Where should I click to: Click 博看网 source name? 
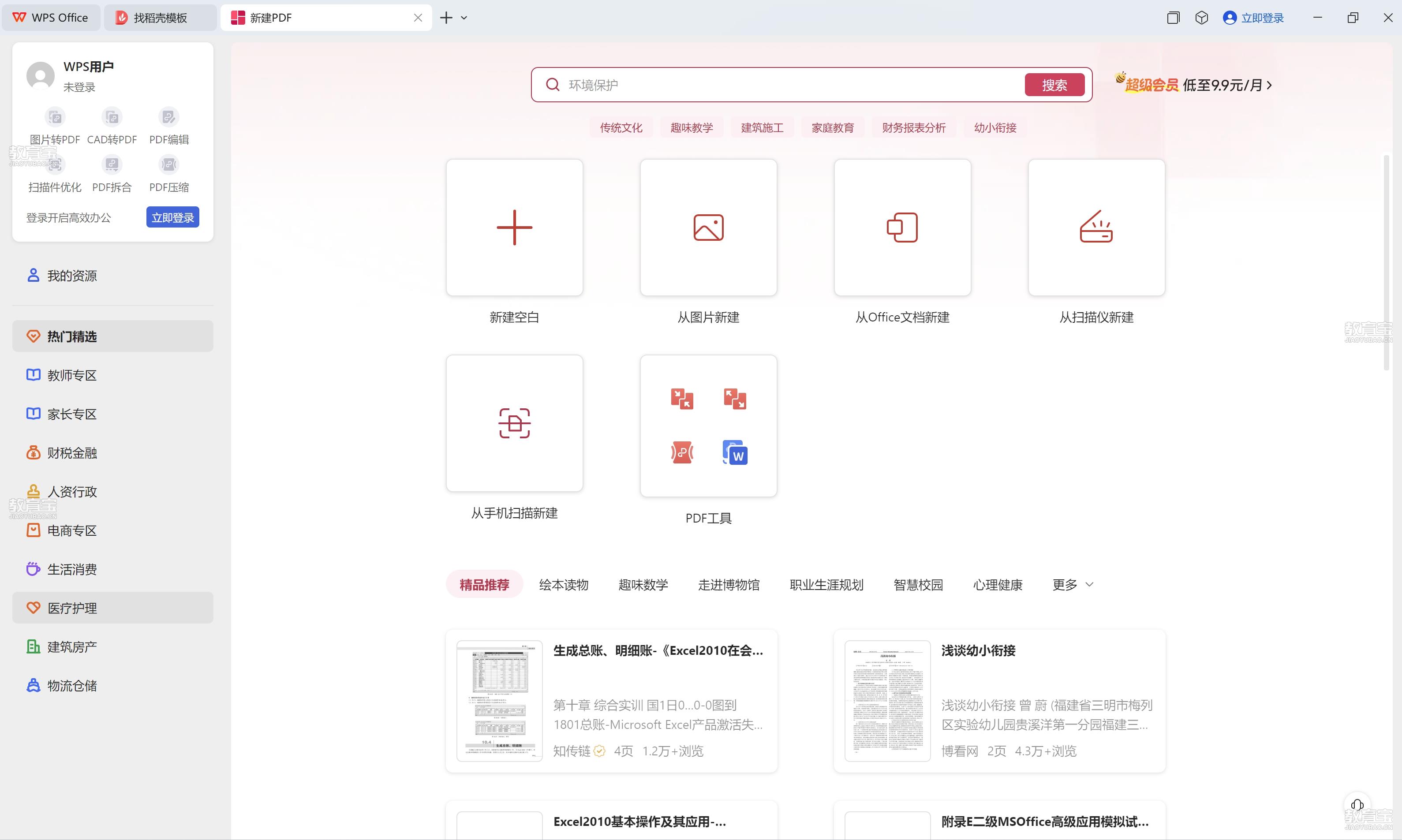pos(960,751)
